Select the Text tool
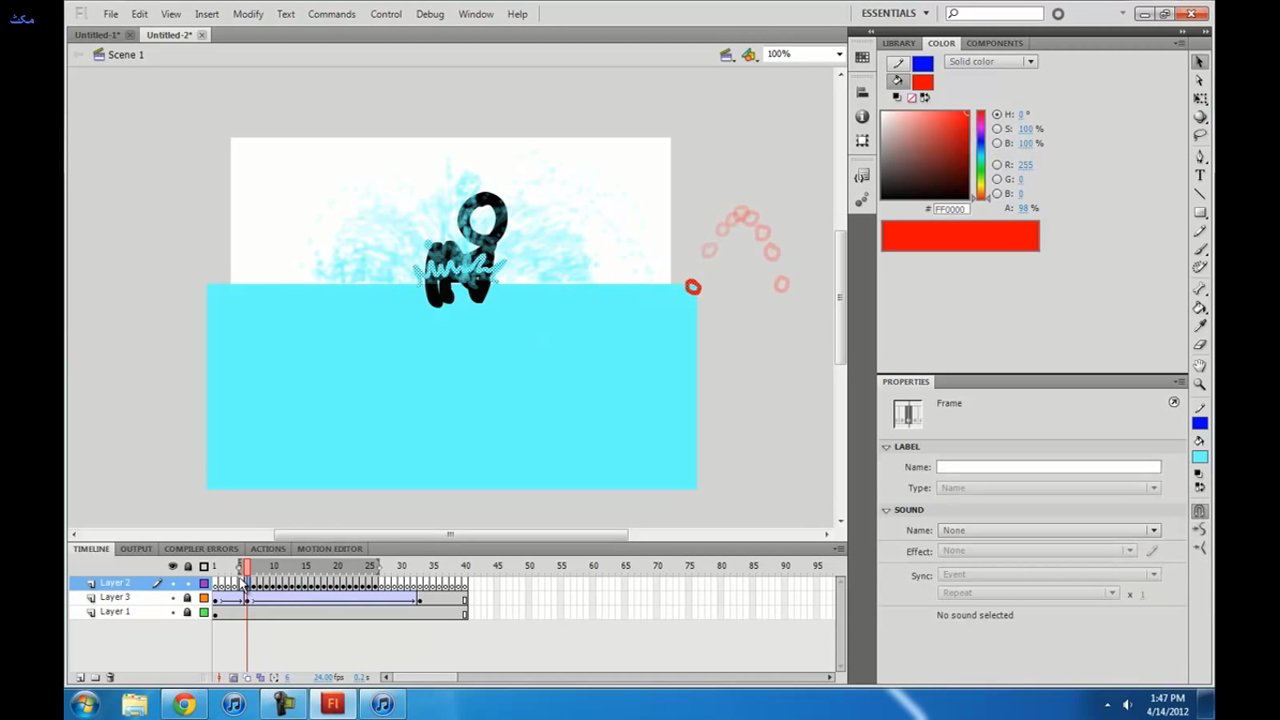1280x720 pixels. tap(1200, 175)
